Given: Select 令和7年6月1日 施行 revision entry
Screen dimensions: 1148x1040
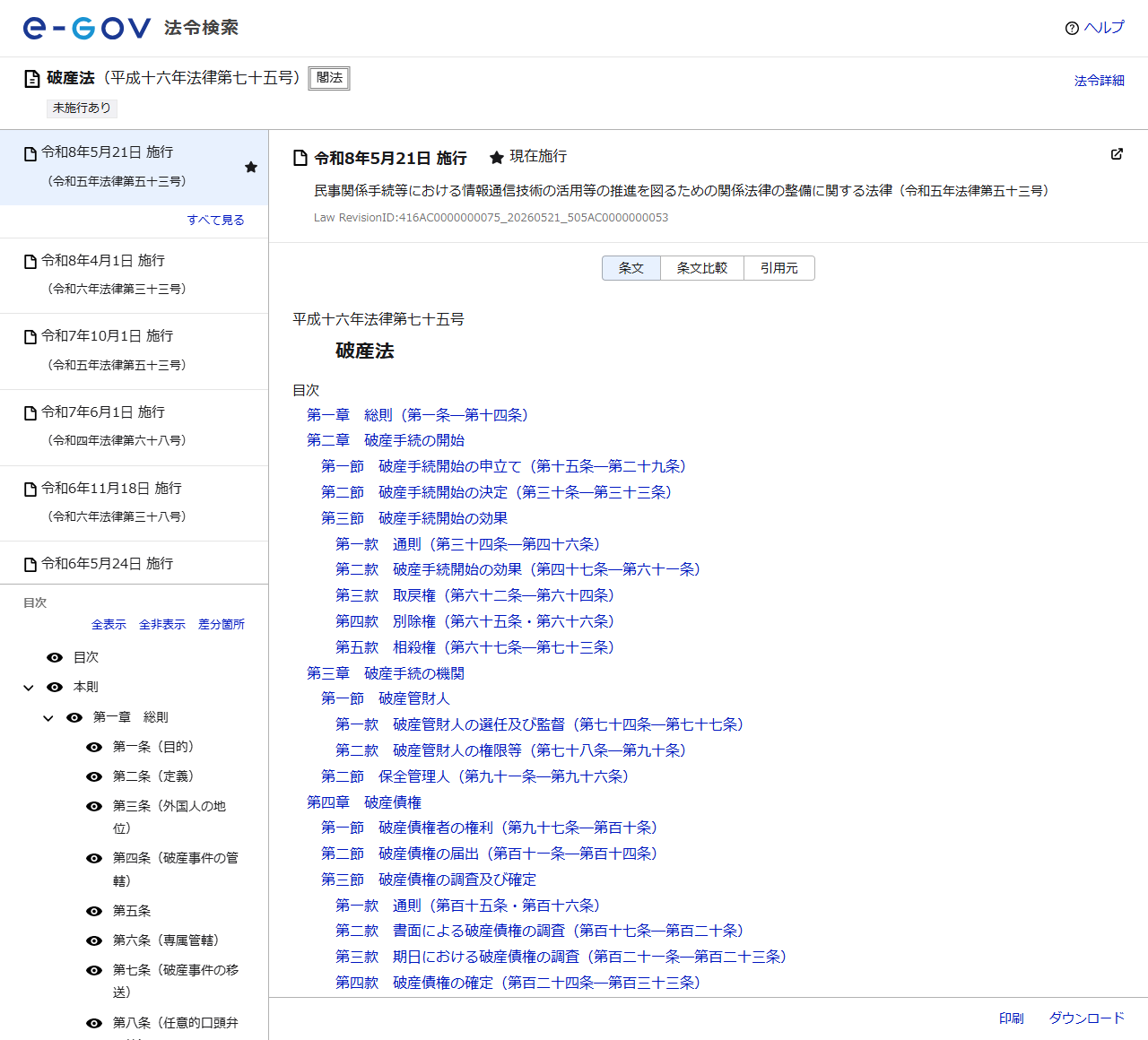Looking at the screenshot, I should pos(134,427).
